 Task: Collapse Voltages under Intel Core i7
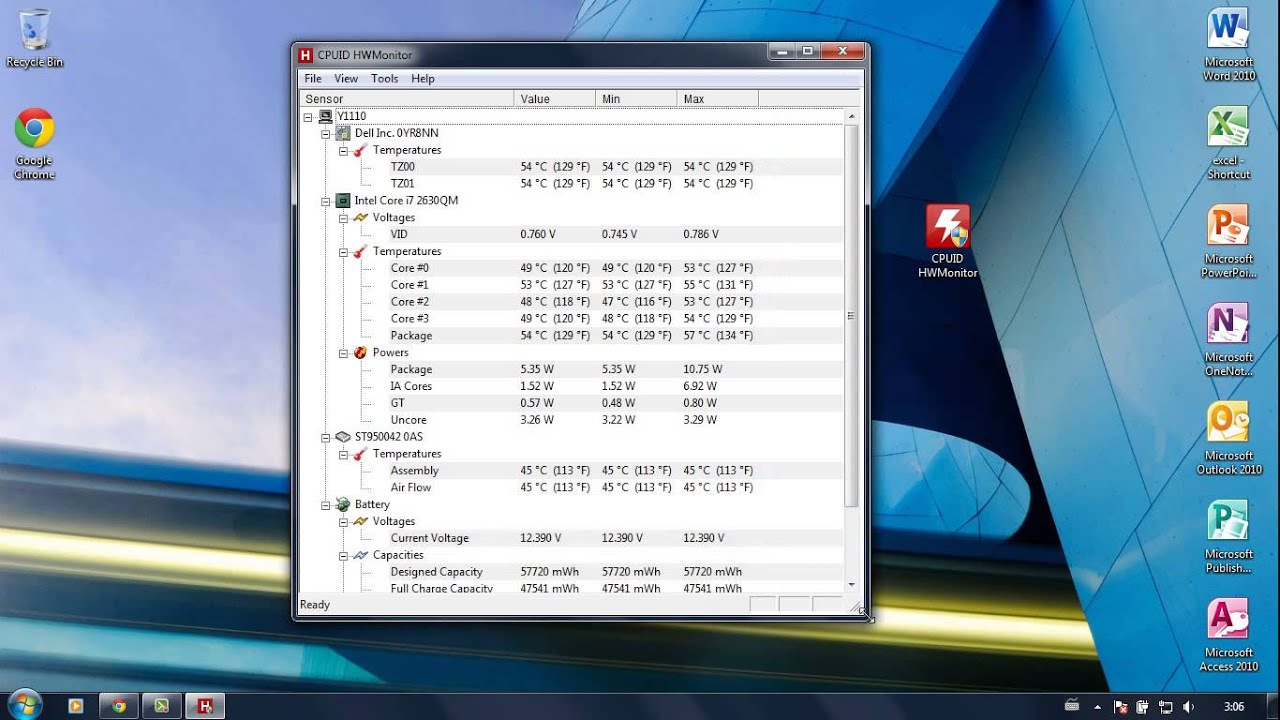[343, 217]
